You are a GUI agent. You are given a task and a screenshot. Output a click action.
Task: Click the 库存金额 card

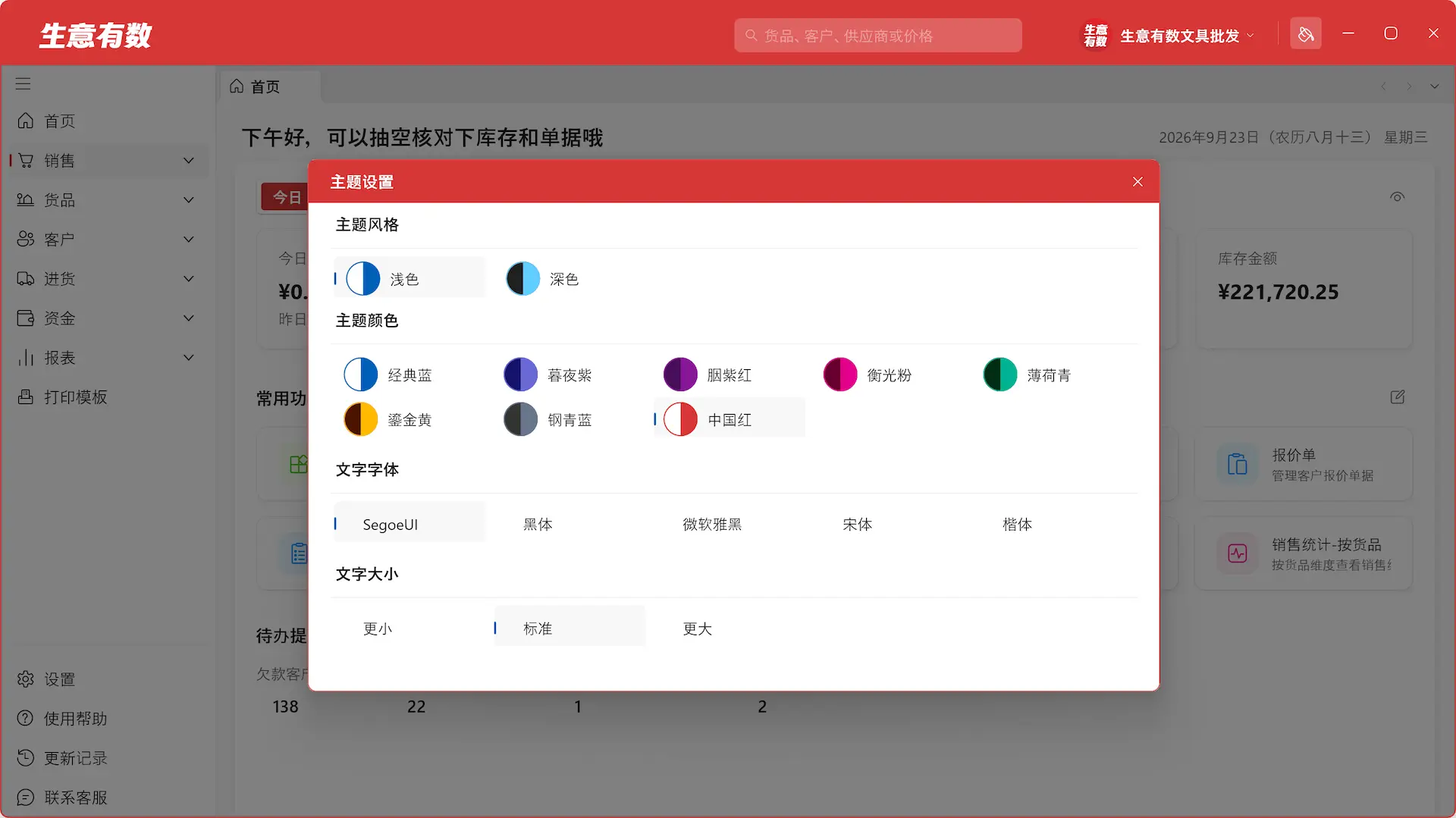click(1304, 290)
